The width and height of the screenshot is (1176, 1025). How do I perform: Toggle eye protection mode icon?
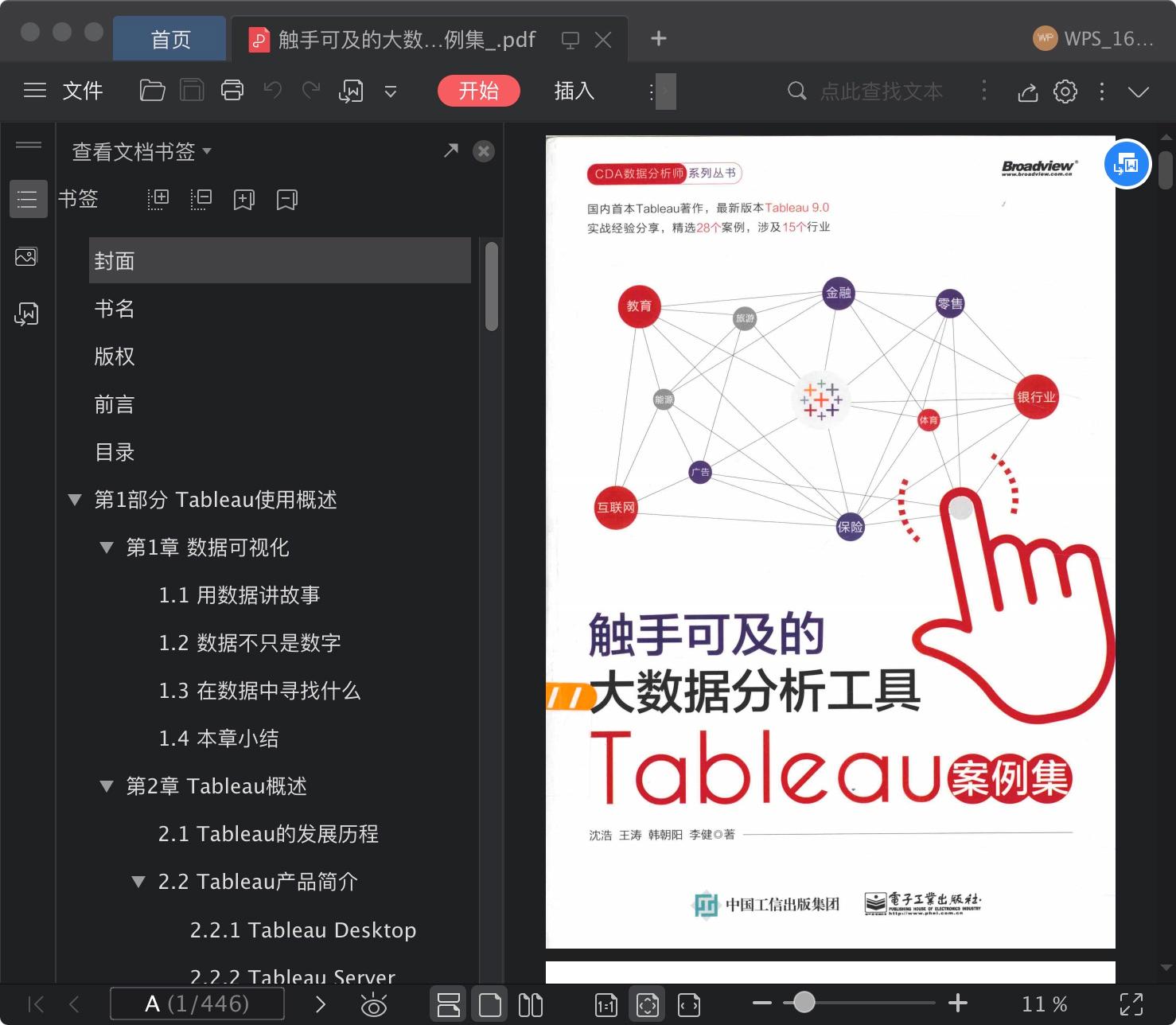(374, 1004)
